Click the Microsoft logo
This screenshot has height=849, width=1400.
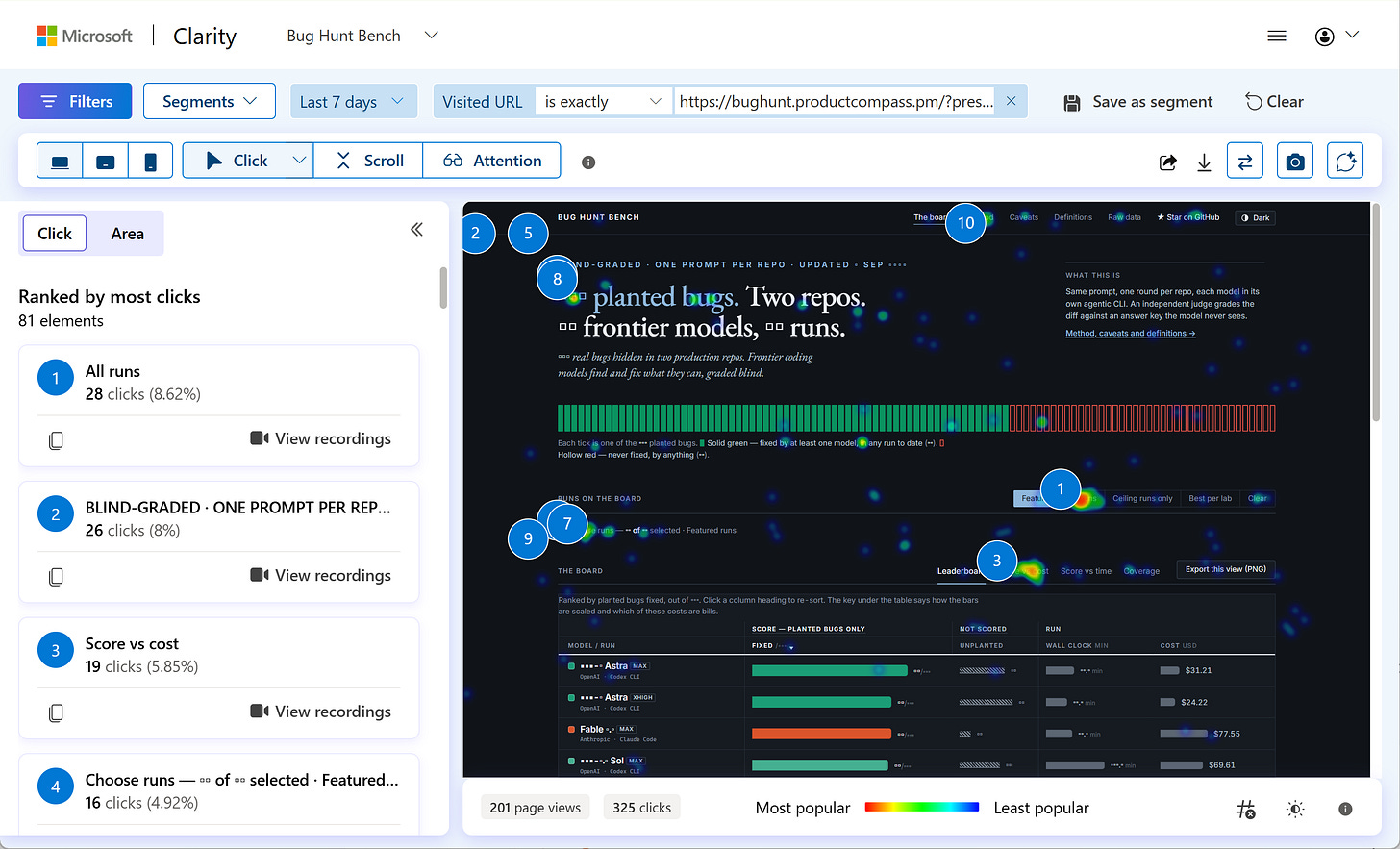[x=85, y=37]
